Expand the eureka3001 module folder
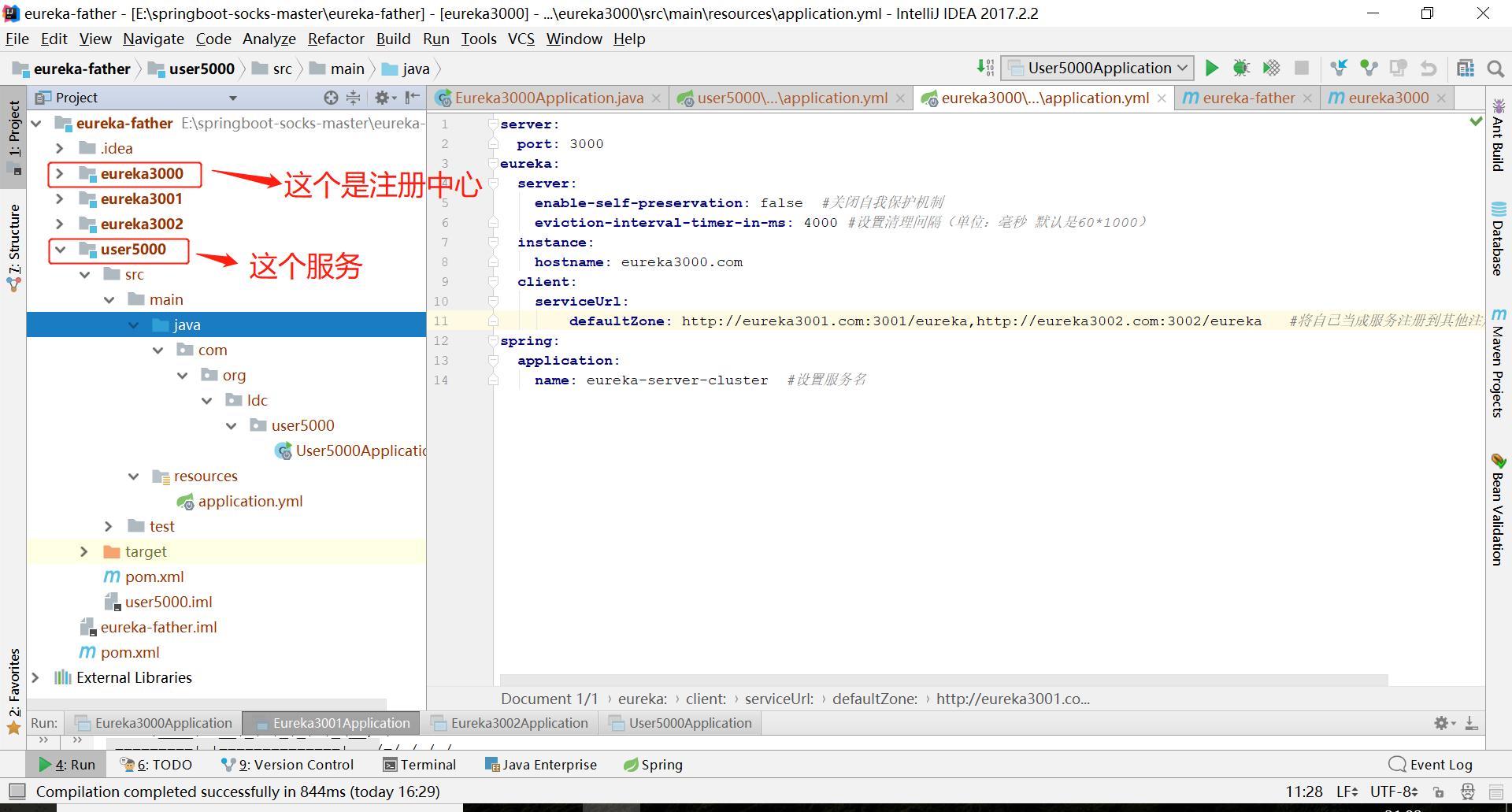Image resolution: width=1512 pixels, height=812 pixels. [x=60, y=198]
